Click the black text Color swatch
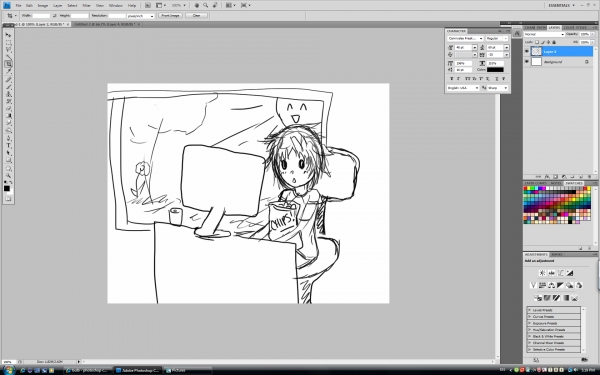 point(495,70)
